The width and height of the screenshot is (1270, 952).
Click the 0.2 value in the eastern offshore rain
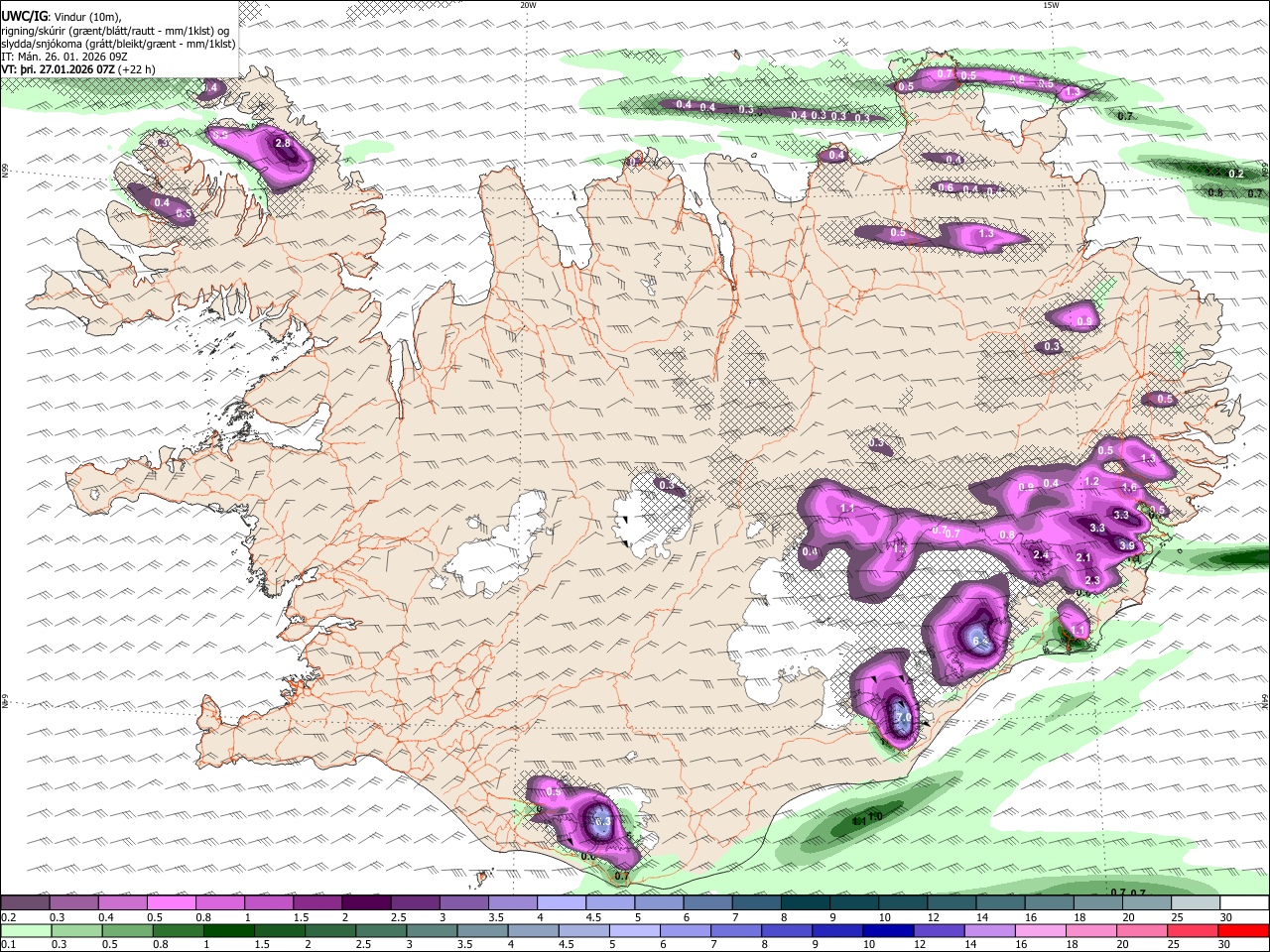[1236, 174]
